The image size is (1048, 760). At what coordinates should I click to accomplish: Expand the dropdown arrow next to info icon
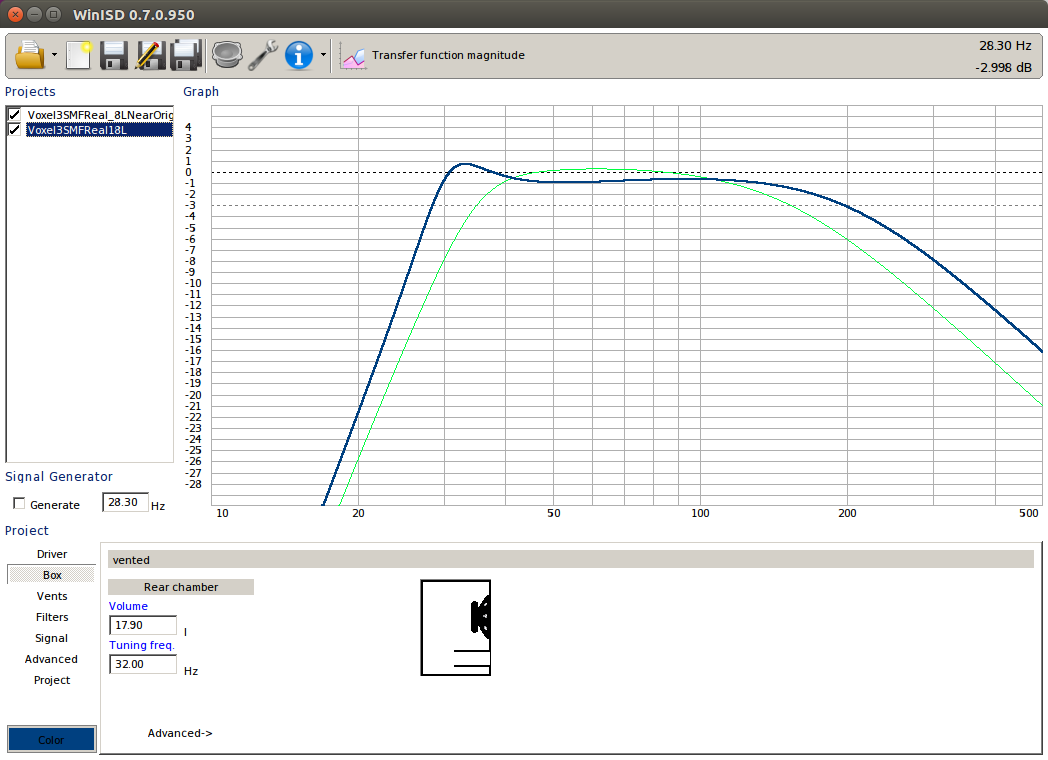323,55
